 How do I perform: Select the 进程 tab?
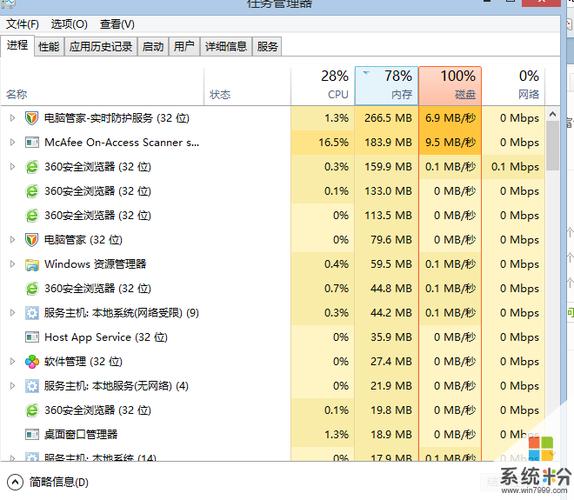coord(17,46)
